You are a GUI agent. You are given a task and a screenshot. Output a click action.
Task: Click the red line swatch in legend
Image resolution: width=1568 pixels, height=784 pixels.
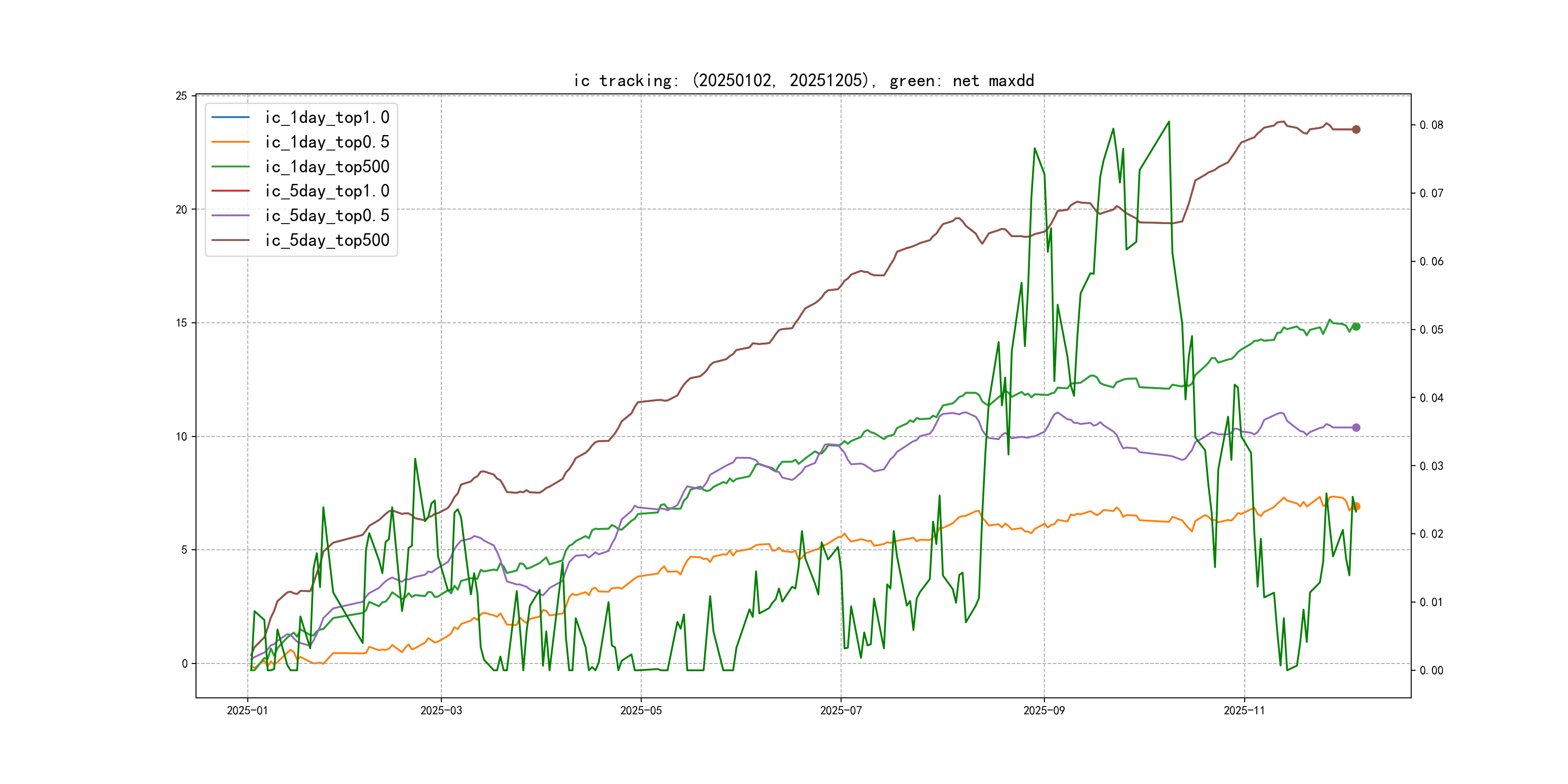(x=230, y=191)
